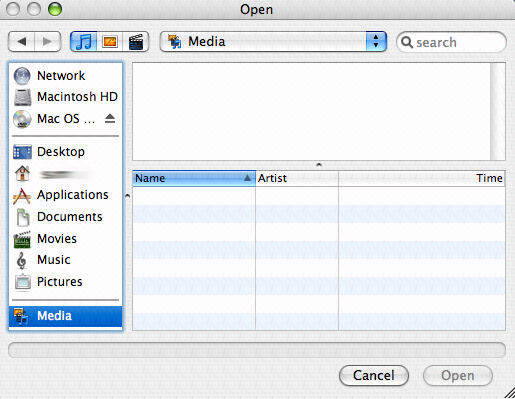Click the Media sidebar icon

21,316
